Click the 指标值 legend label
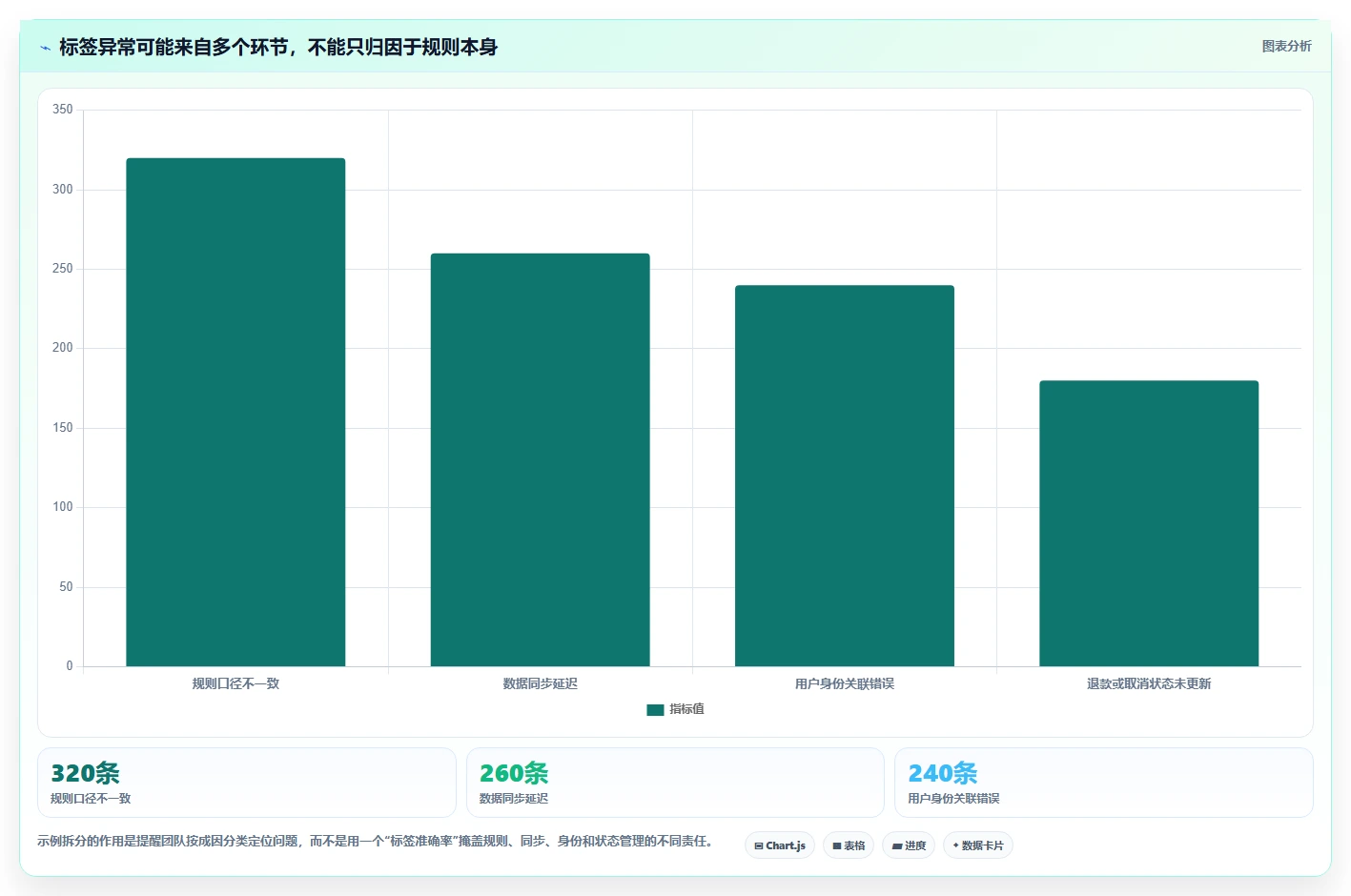Image resolution: width=1351 pixels, height=896 pixels. coord(686,709)
